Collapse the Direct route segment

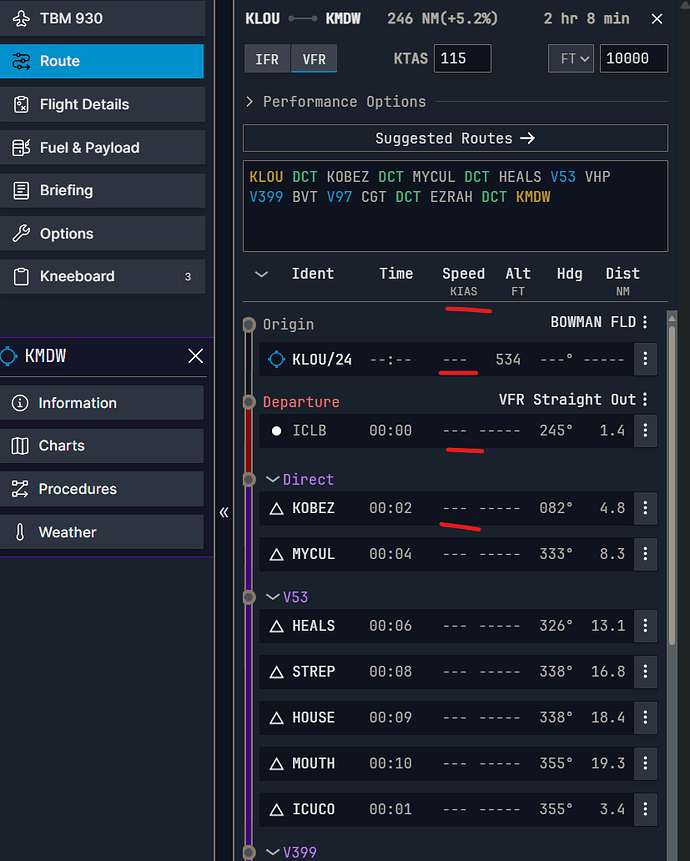(272, 480)
